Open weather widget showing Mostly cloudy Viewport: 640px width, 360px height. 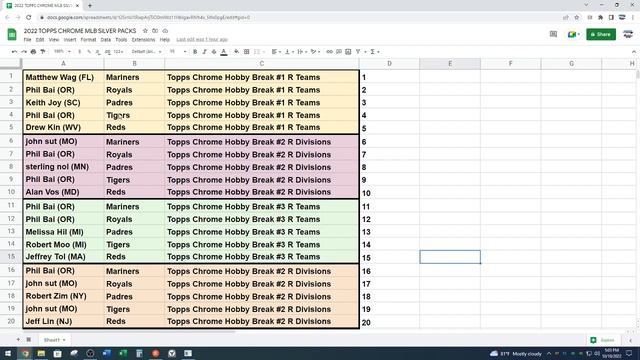[x=516, y=353]
